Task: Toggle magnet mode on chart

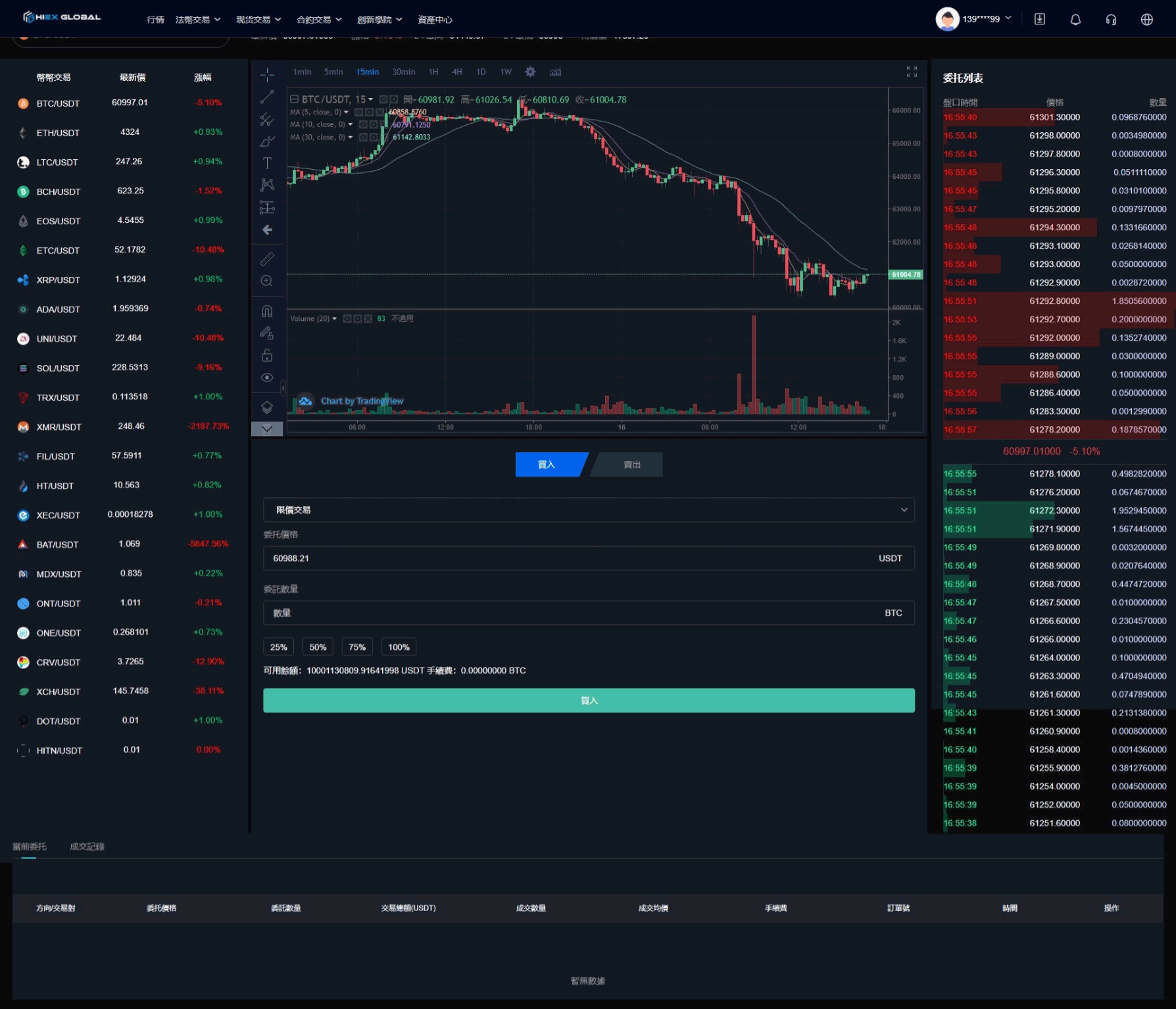Action: [x=267, y=311]
